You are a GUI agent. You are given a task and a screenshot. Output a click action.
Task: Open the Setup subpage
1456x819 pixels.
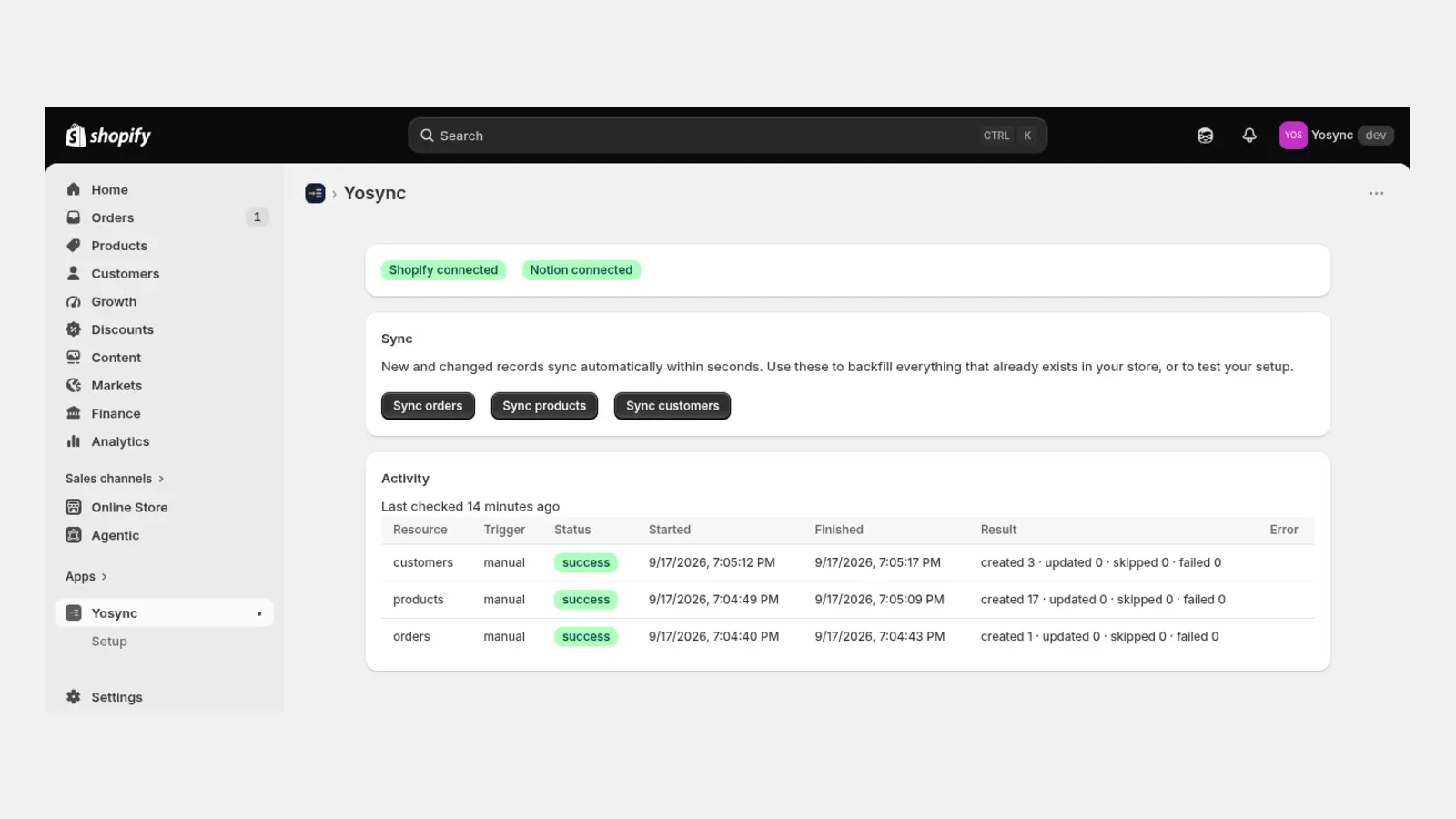pyautogui.click(x=109, y=642)
